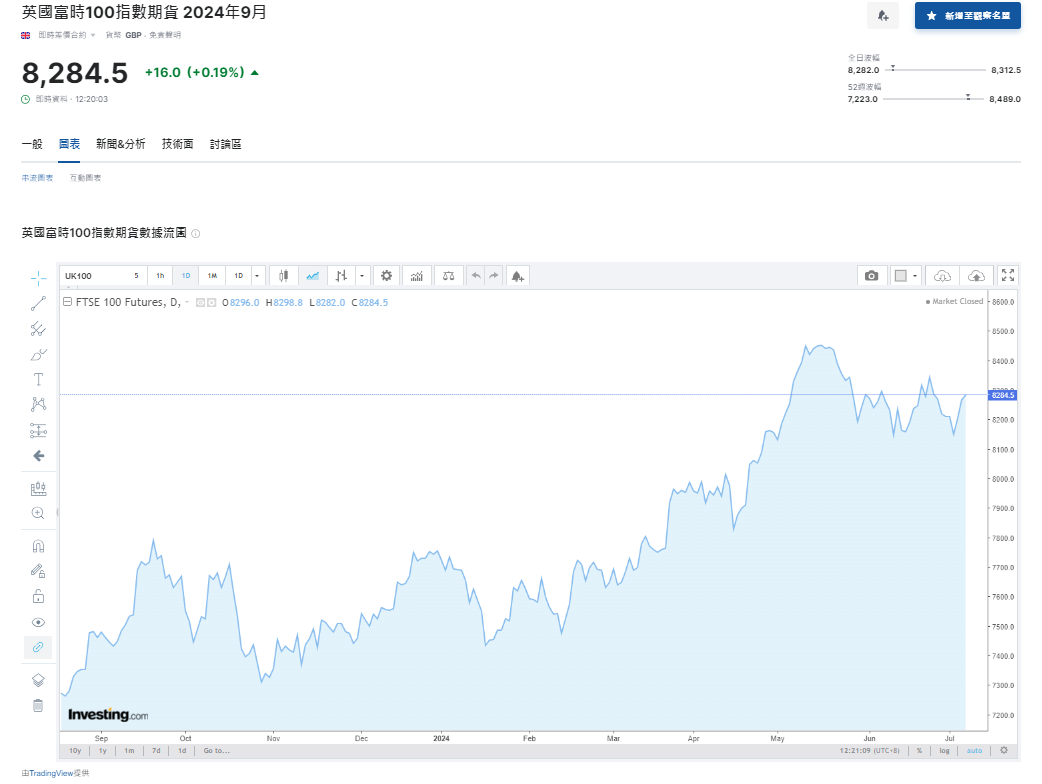
Task: Click the magnet mode icon
Action: coord(38,546)
